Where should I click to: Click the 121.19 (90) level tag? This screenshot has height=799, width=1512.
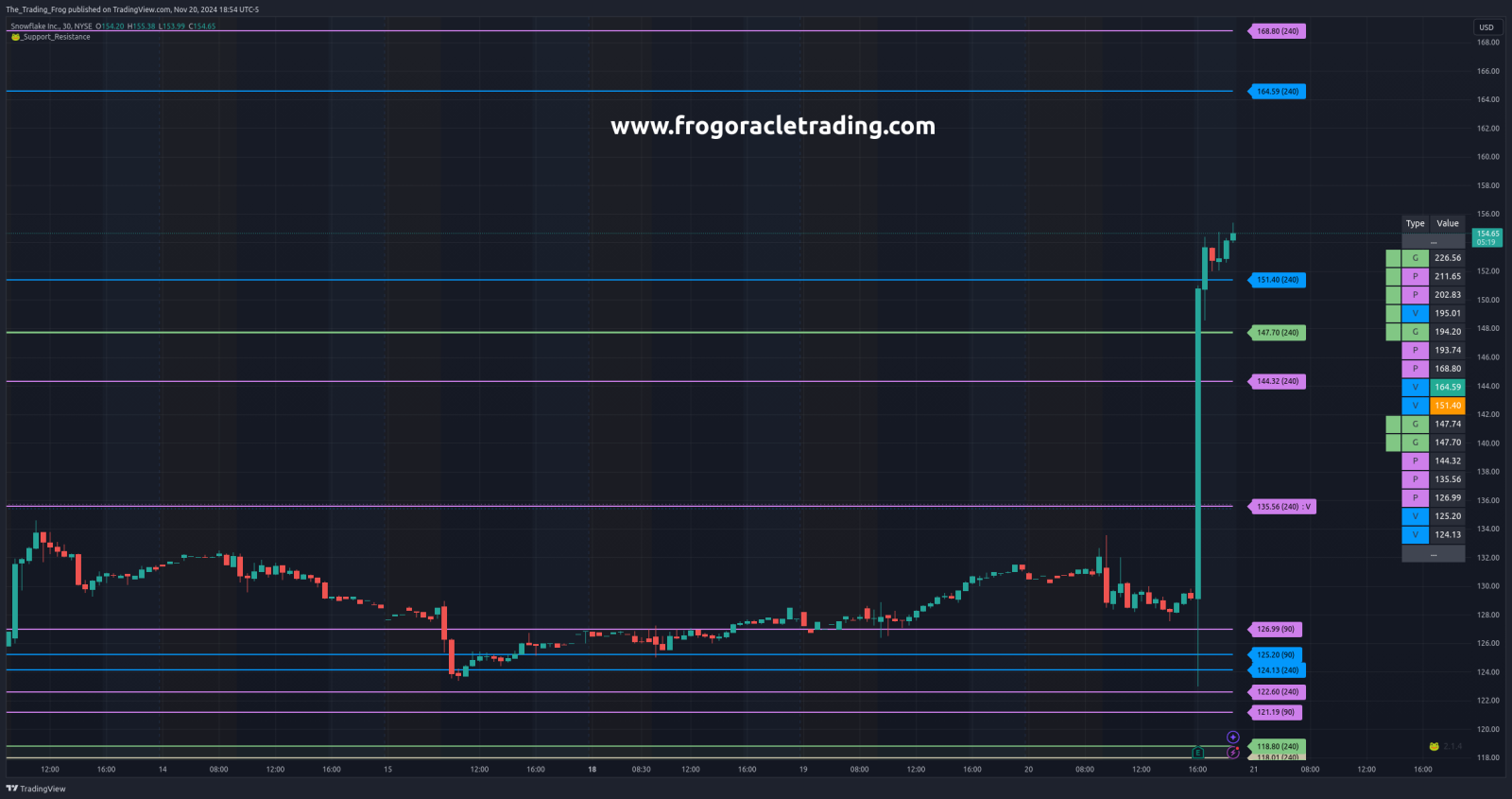[1275, 712]
